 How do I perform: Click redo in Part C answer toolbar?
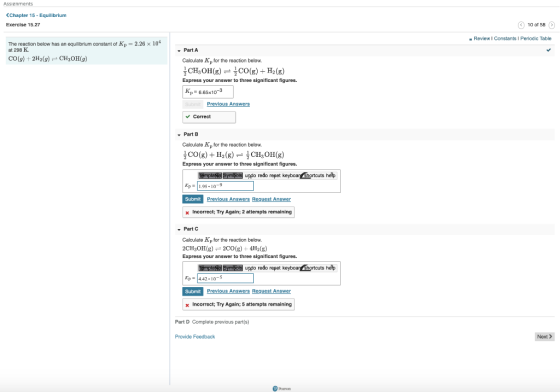click(x=263, y=268)
